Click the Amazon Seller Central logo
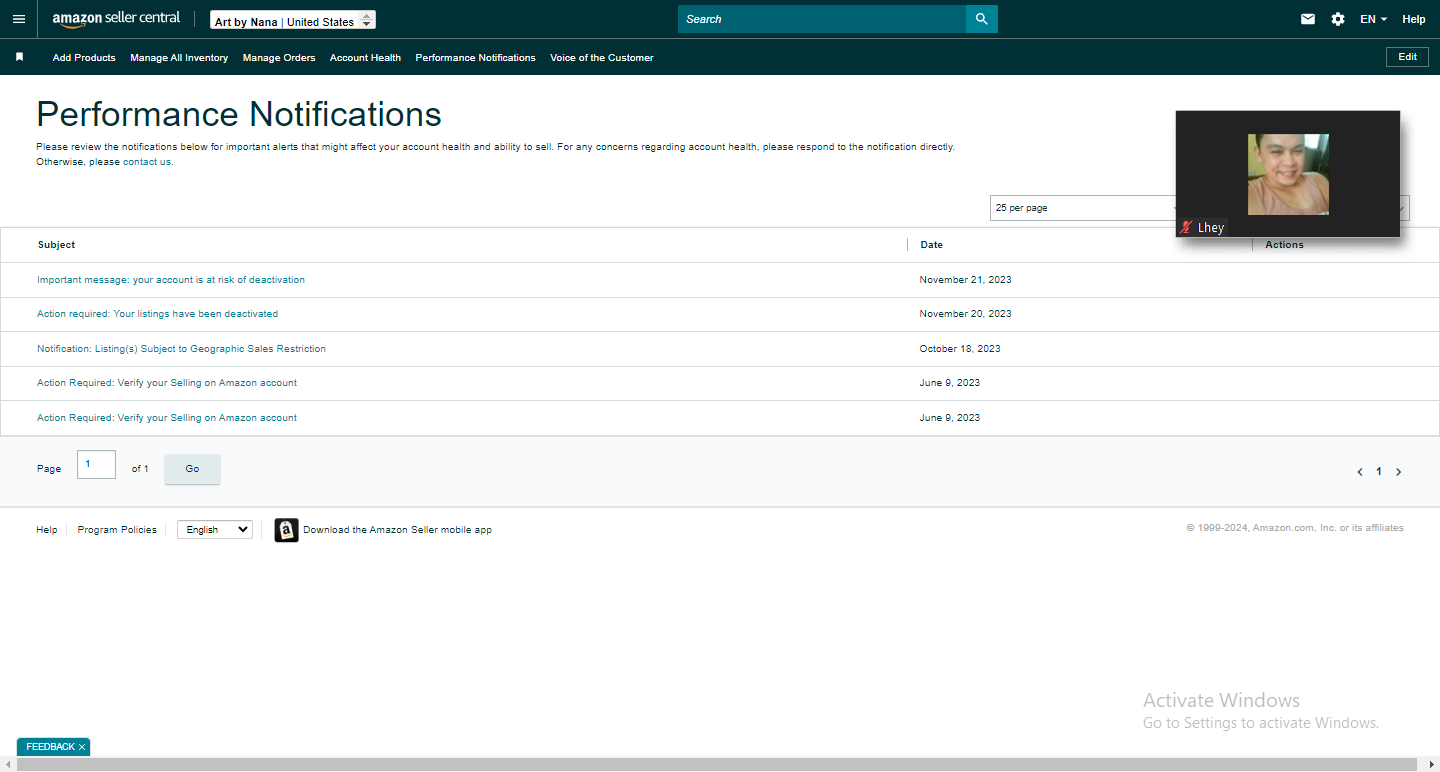The image size is (1440, 772). tap(116, 19)
